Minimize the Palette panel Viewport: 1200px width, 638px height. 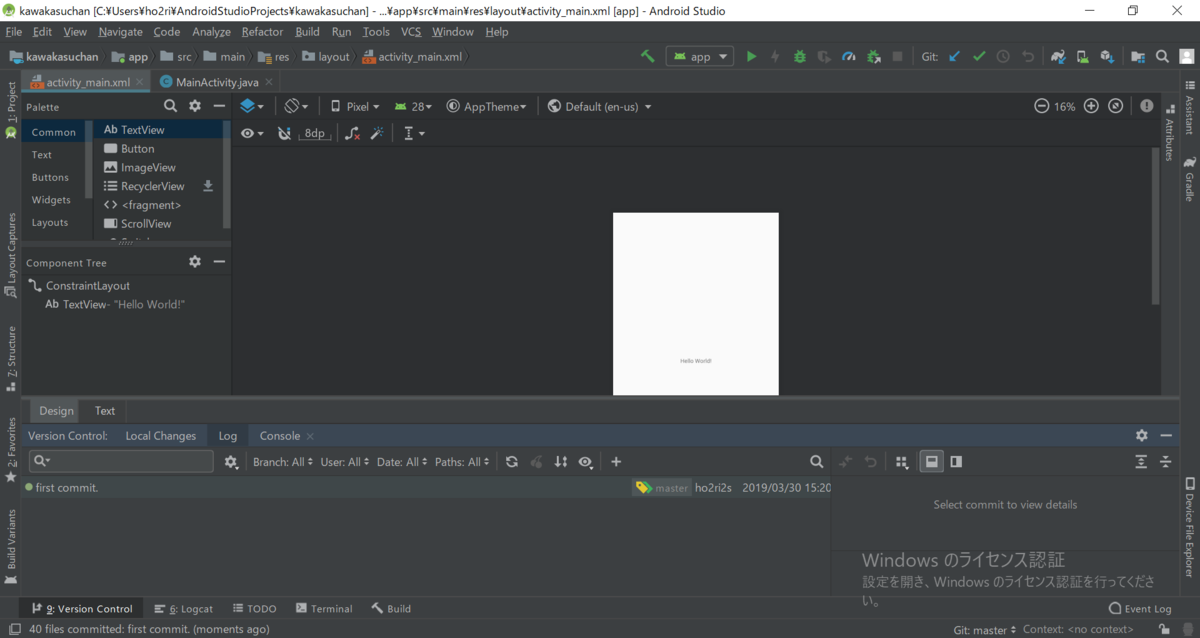[x=219, y=106]
